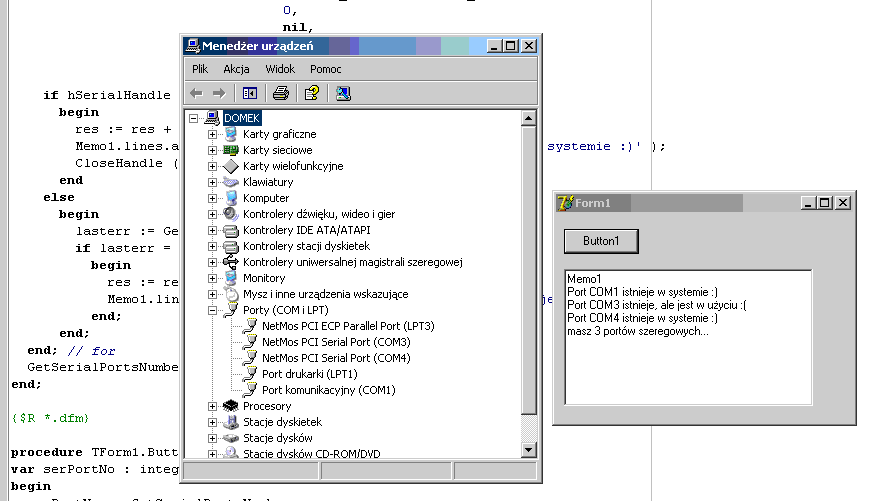Open the Widok menu
877x501 pixels.
(280, 69)
